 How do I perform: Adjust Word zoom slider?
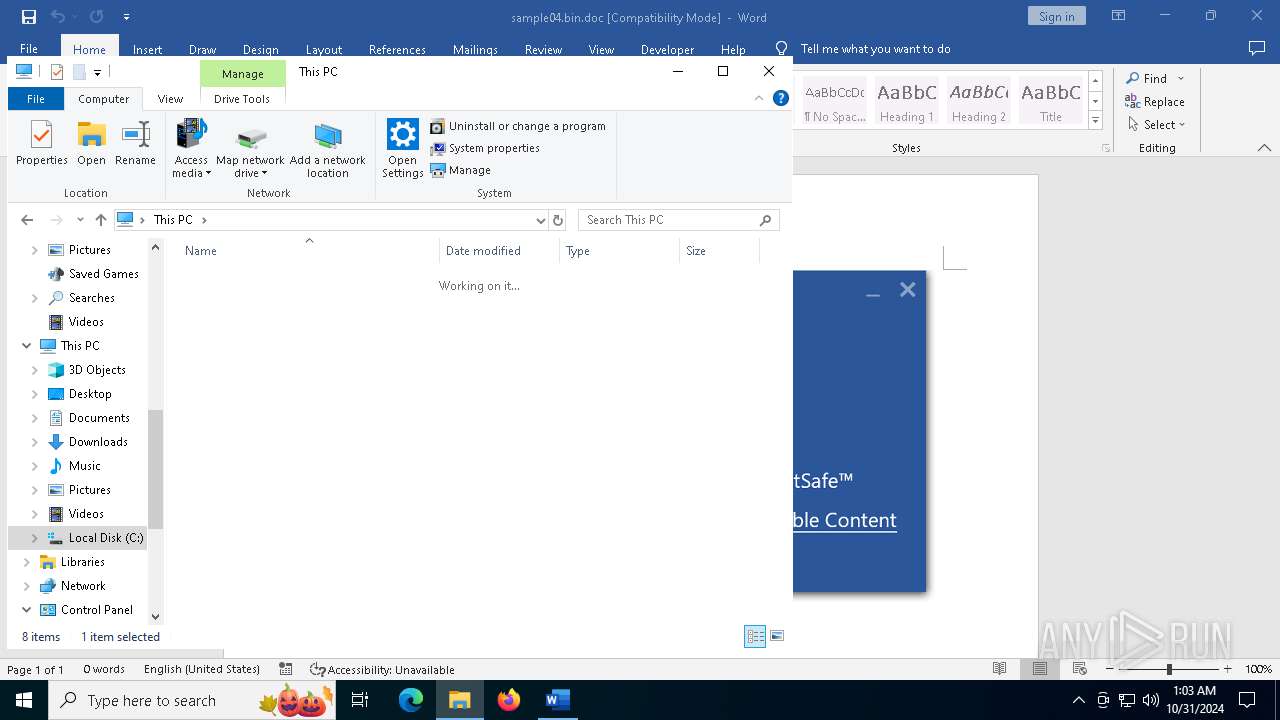tap(1169, 669)
